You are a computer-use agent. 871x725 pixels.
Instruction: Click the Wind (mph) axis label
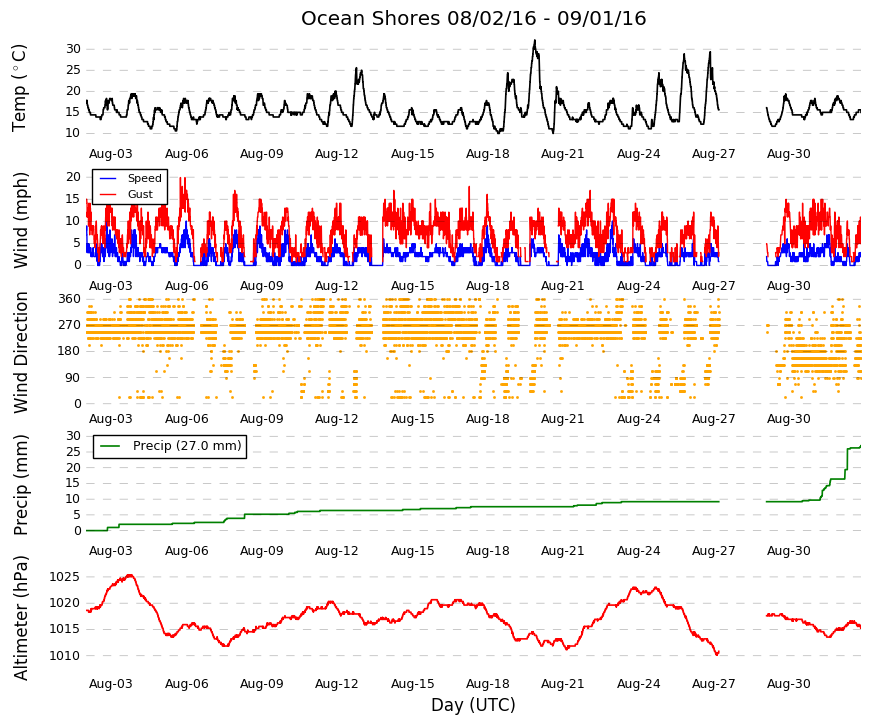click(20, 220)
